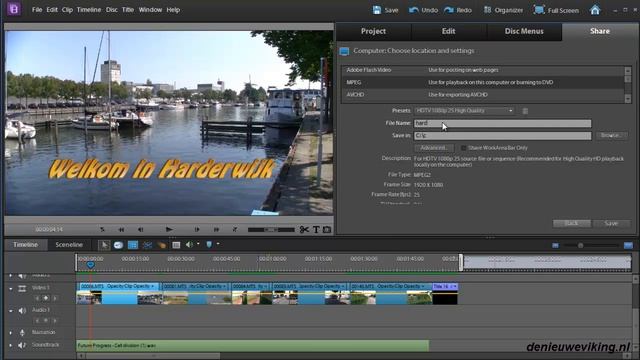Fast forward the monitor playback

(x=216, y=230)
